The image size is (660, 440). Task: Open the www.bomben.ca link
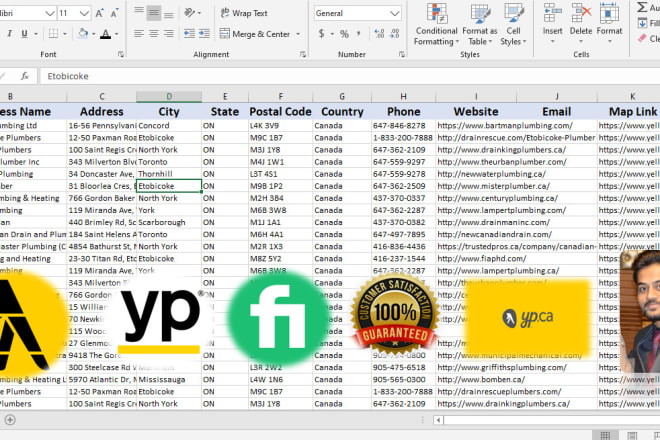(x=481, y=380)
